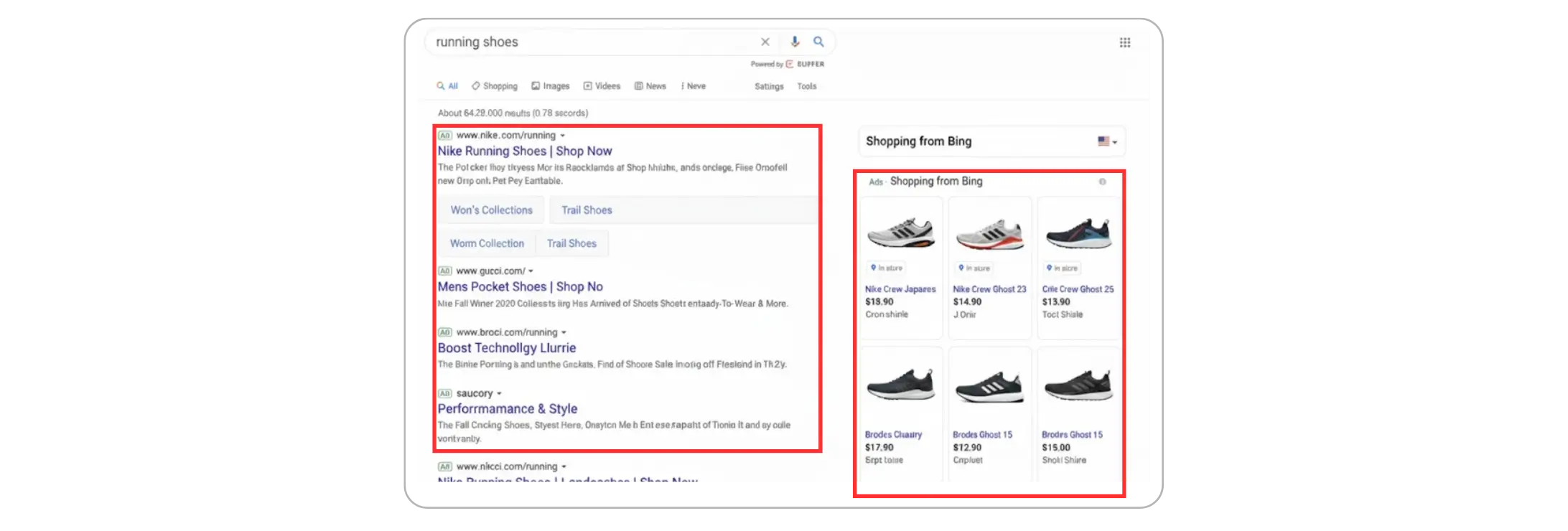Submit search with the magnifier icon
The width and height of the screenshot is (1568, 531).
click(x=818, y=42)
